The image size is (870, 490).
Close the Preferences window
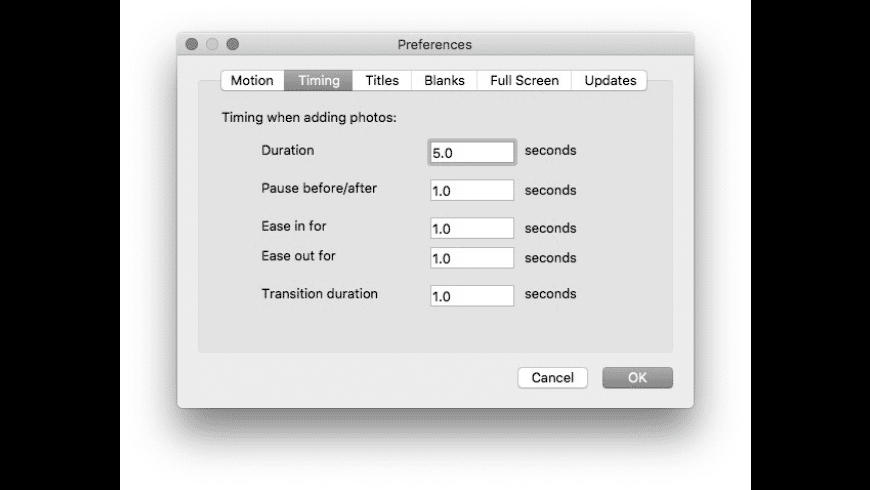point(193,44)
